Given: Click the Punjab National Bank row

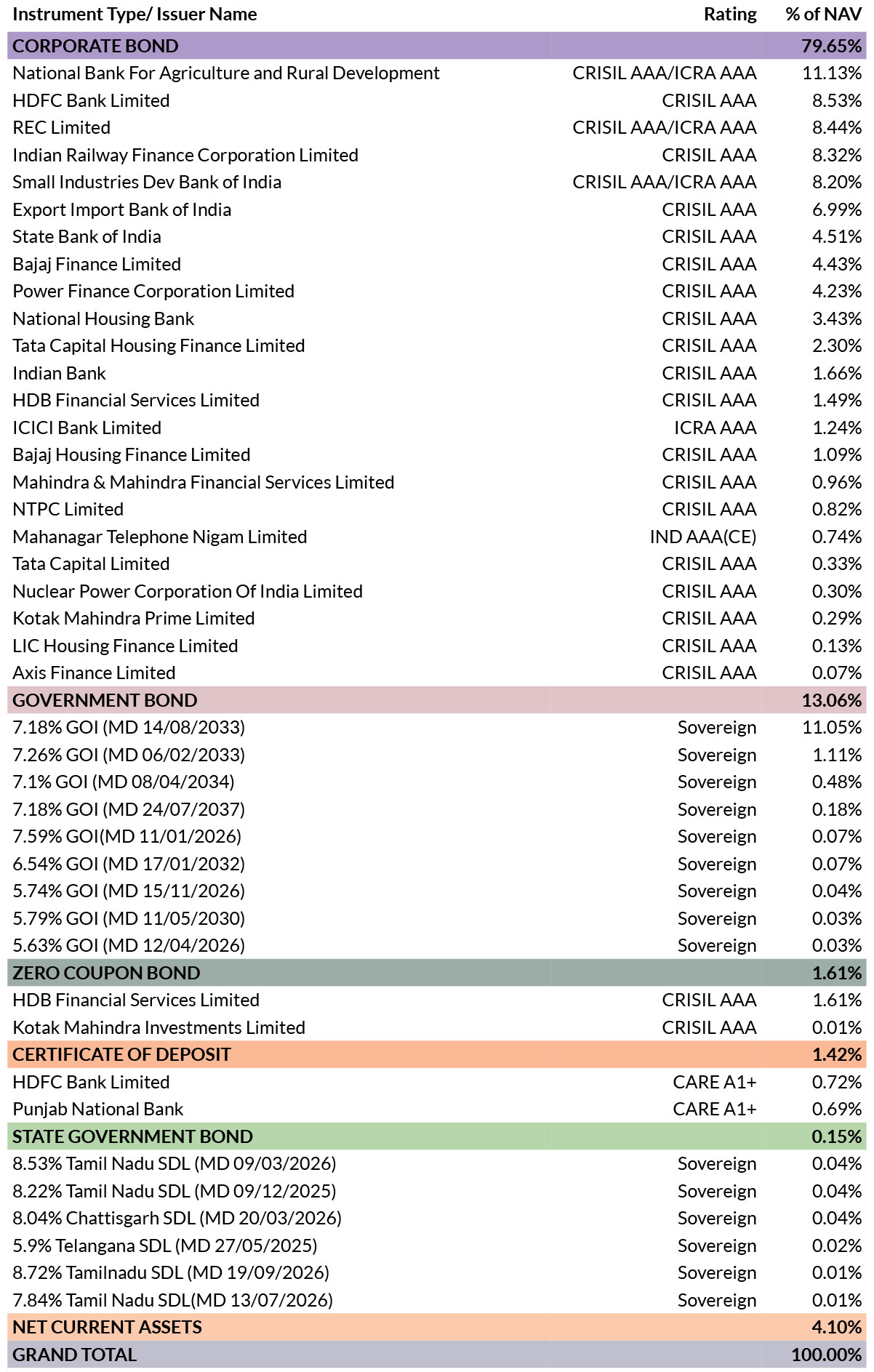Looking at the screenshot, I should coord(437,1109).
